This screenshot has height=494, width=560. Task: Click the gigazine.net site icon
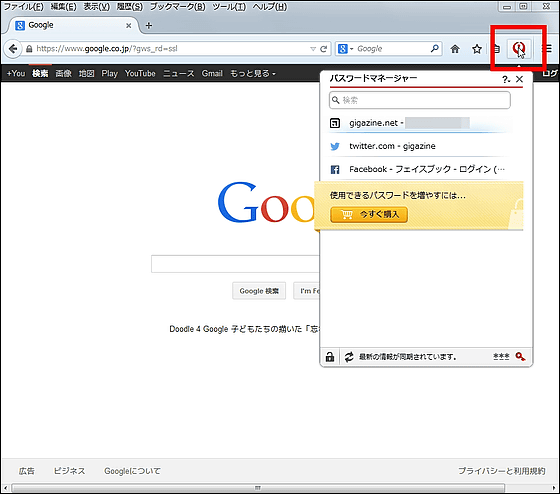335,123
